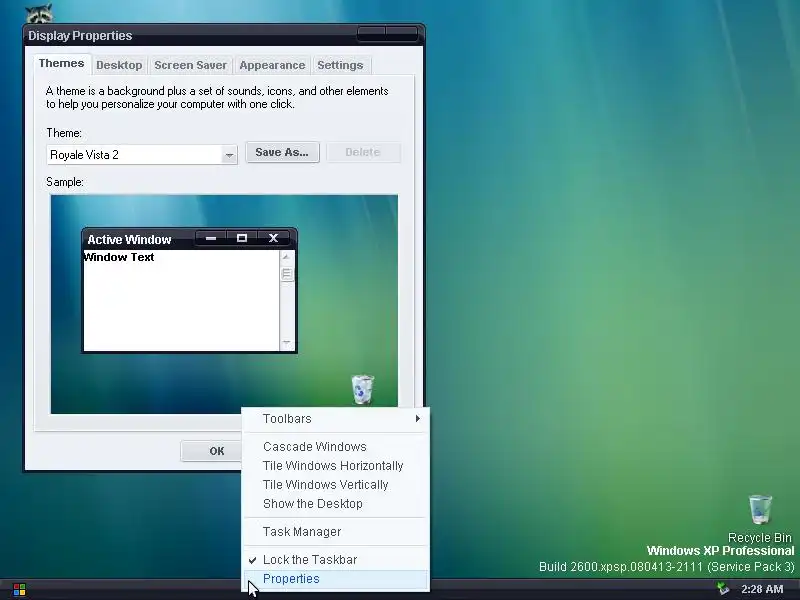Click the Delete button
800x600 pixels.
pos(363,152)
